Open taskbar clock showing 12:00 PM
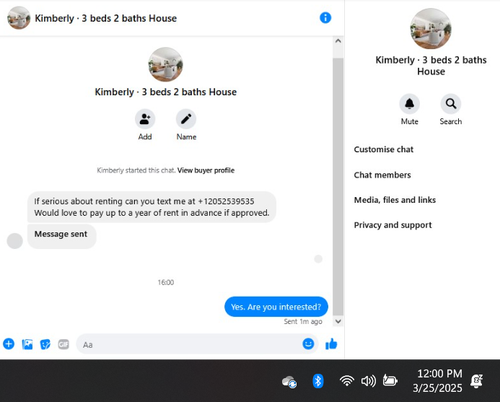Viewport: 500px width, 402px height. pyautogui.click(x=438, y=381)
